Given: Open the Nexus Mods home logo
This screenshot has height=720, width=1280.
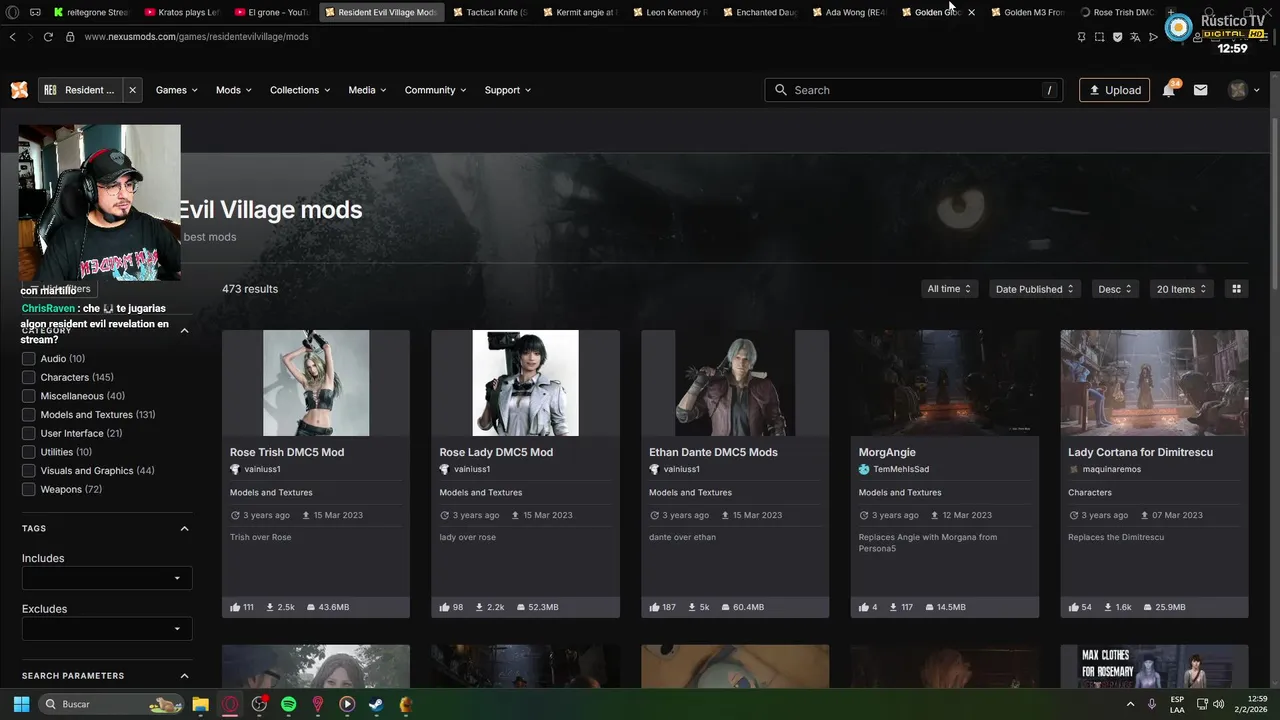Looking at the screenshot, I should coord(19,90).
